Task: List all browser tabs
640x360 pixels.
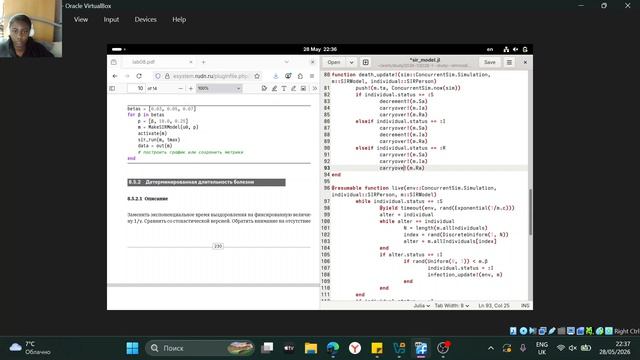Action: 287,62
